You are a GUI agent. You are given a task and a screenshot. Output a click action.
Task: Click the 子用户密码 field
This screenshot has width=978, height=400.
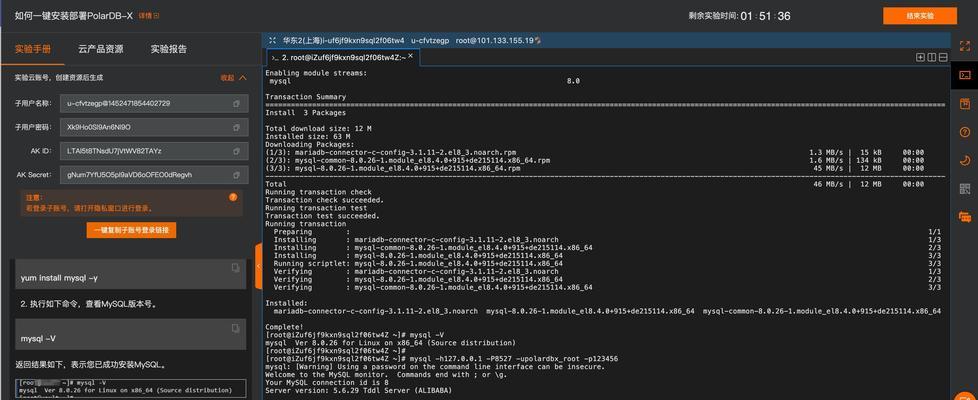pos(155,127)
